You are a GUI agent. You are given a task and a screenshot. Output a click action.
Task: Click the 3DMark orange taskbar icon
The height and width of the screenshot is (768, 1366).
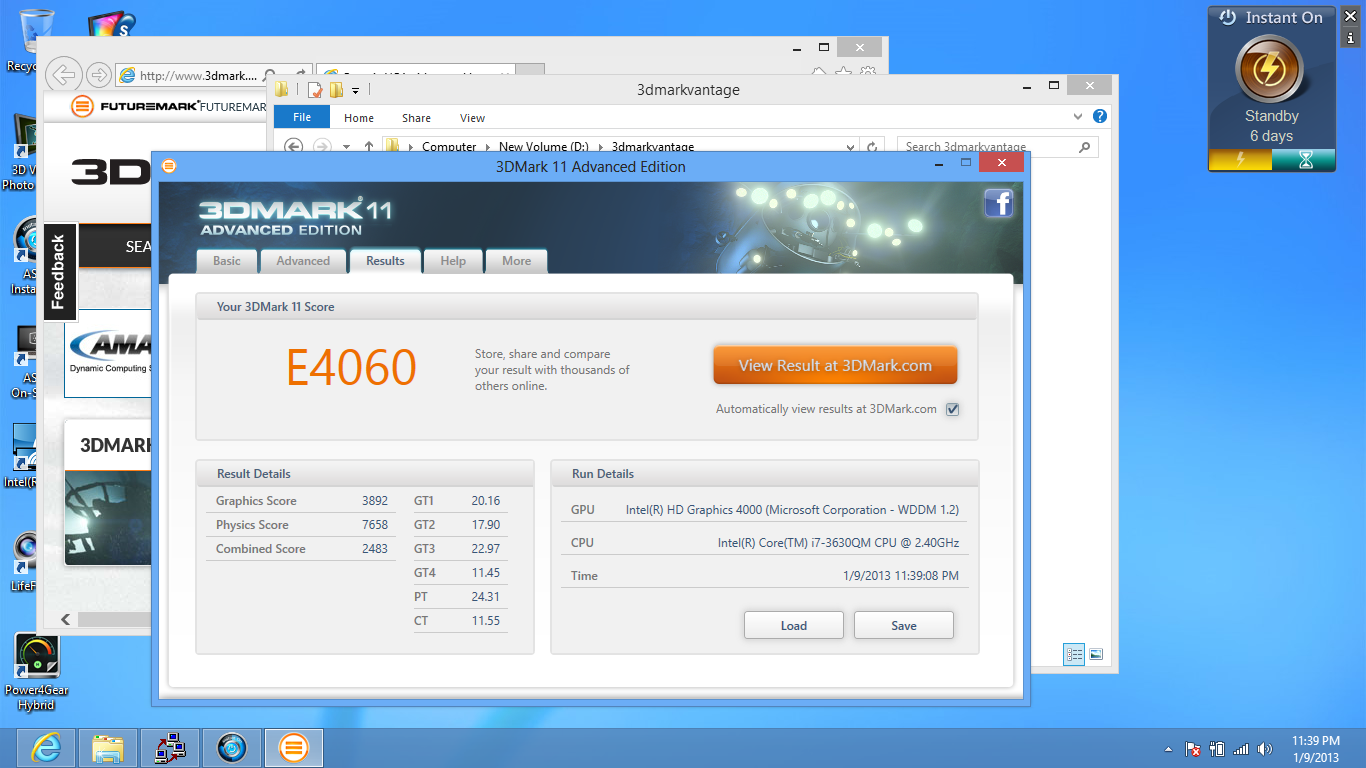293,747
